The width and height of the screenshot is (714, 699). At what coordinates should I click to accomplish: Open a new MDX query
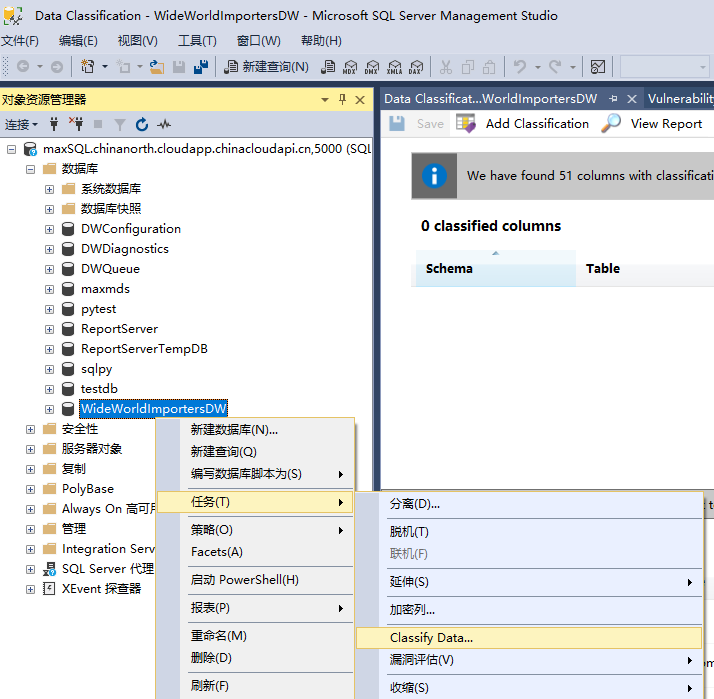(350, 67)
